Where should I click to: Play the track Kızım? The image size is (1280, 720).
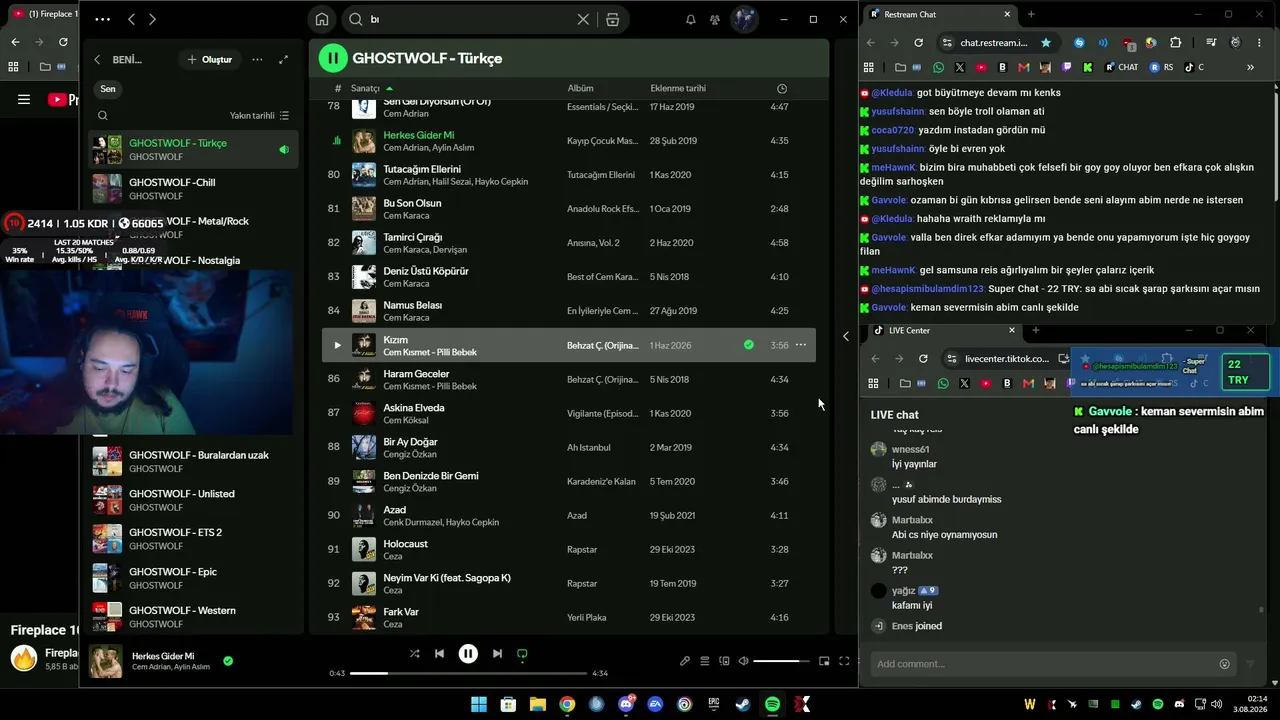(337, 345)
